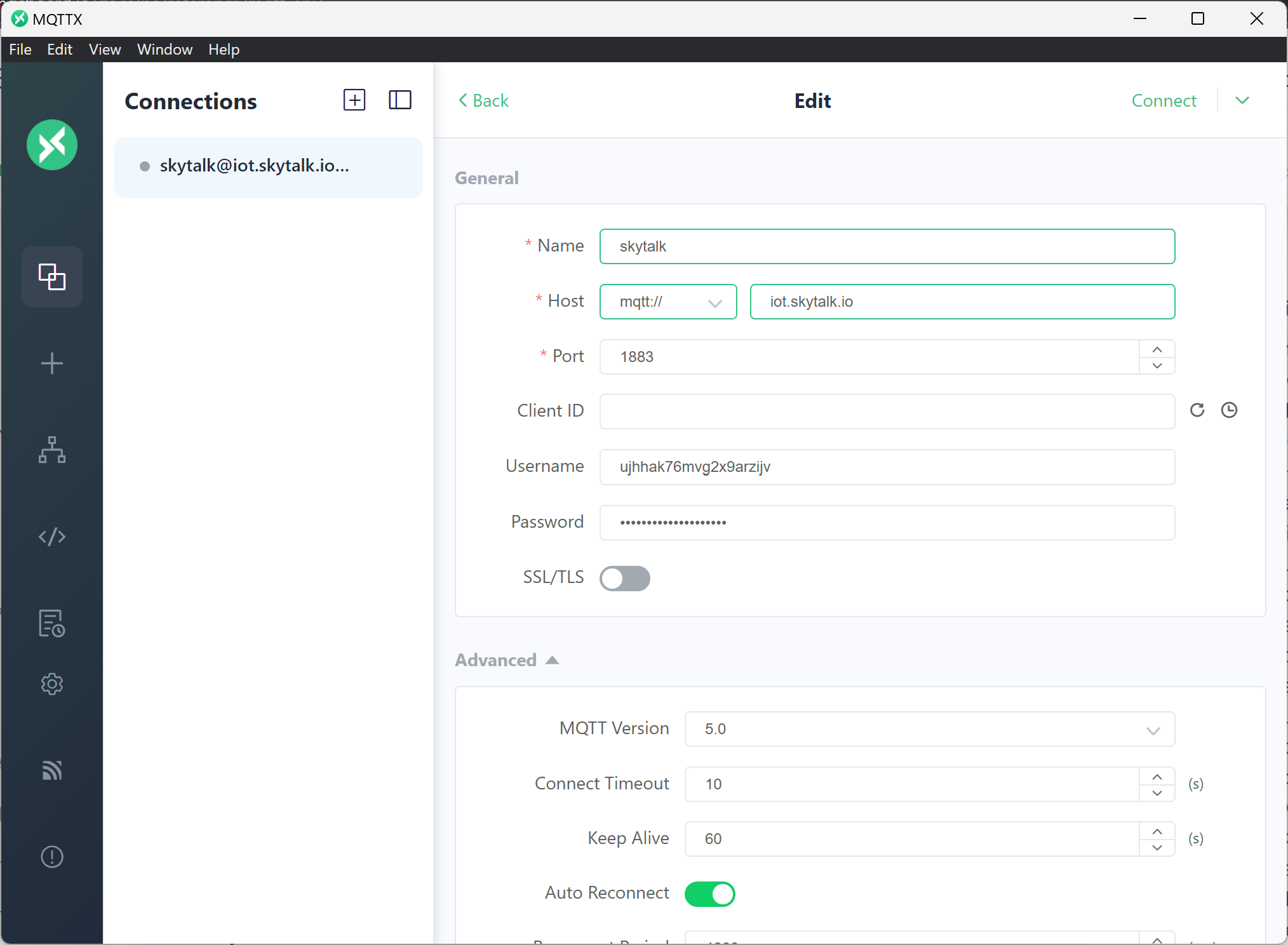The width and height of the screenshot is (1288, 945).
Task: Open the broker network view in the sidebar
Action: tap(51, 451)
